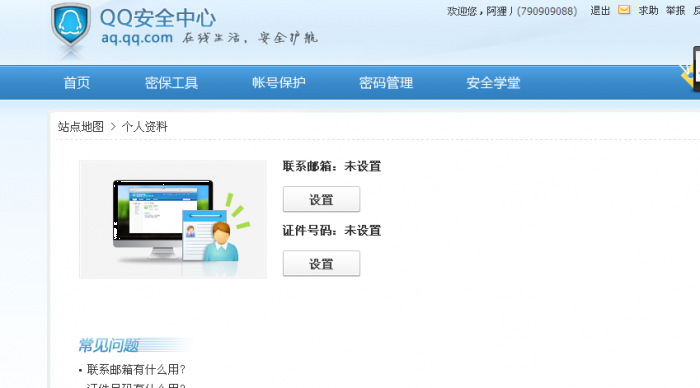
Task: Click the 举报 report link
Action: (x=675, y=11)
